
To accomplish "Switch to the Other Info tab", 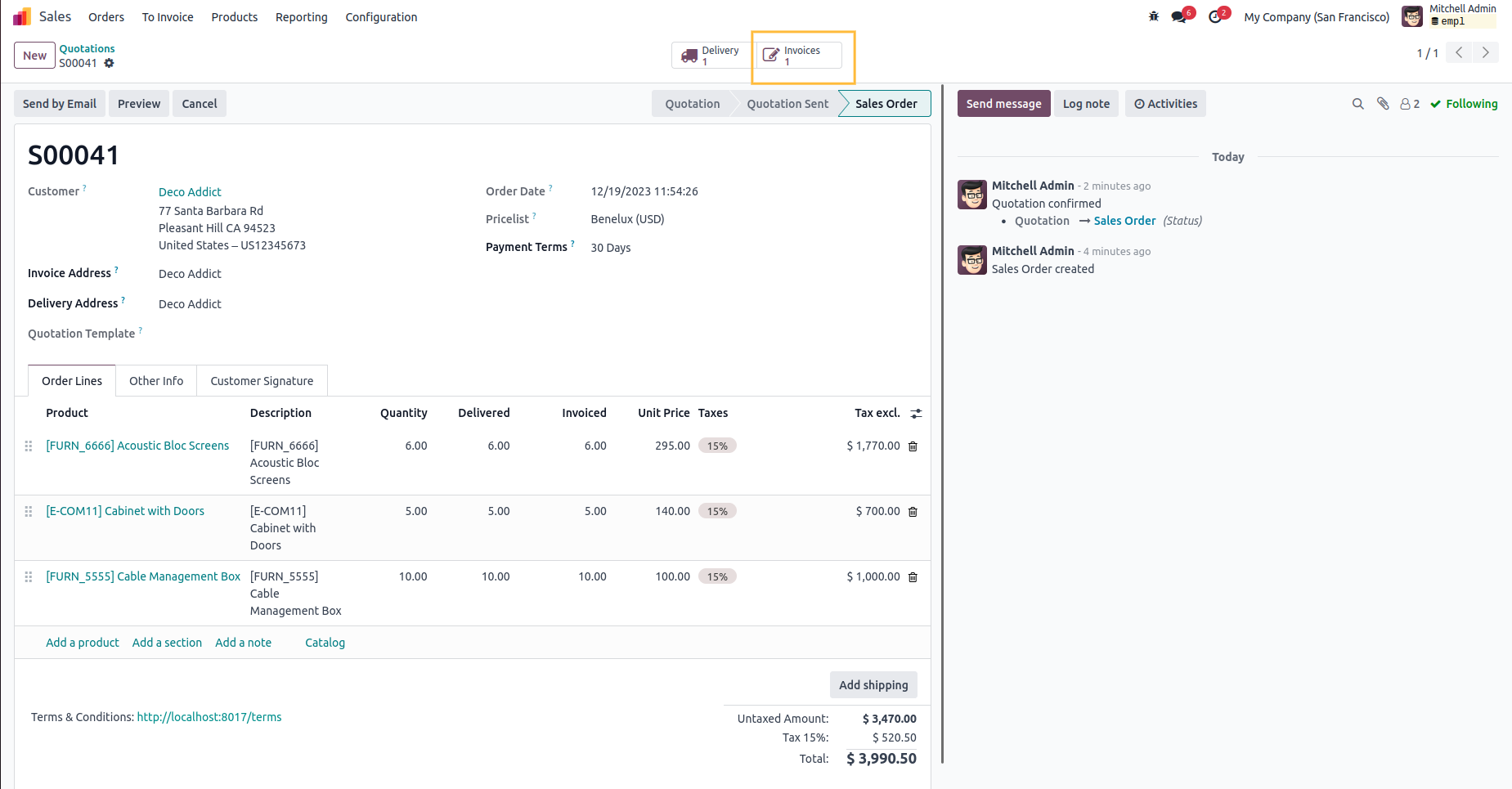I will pos(156,381).
